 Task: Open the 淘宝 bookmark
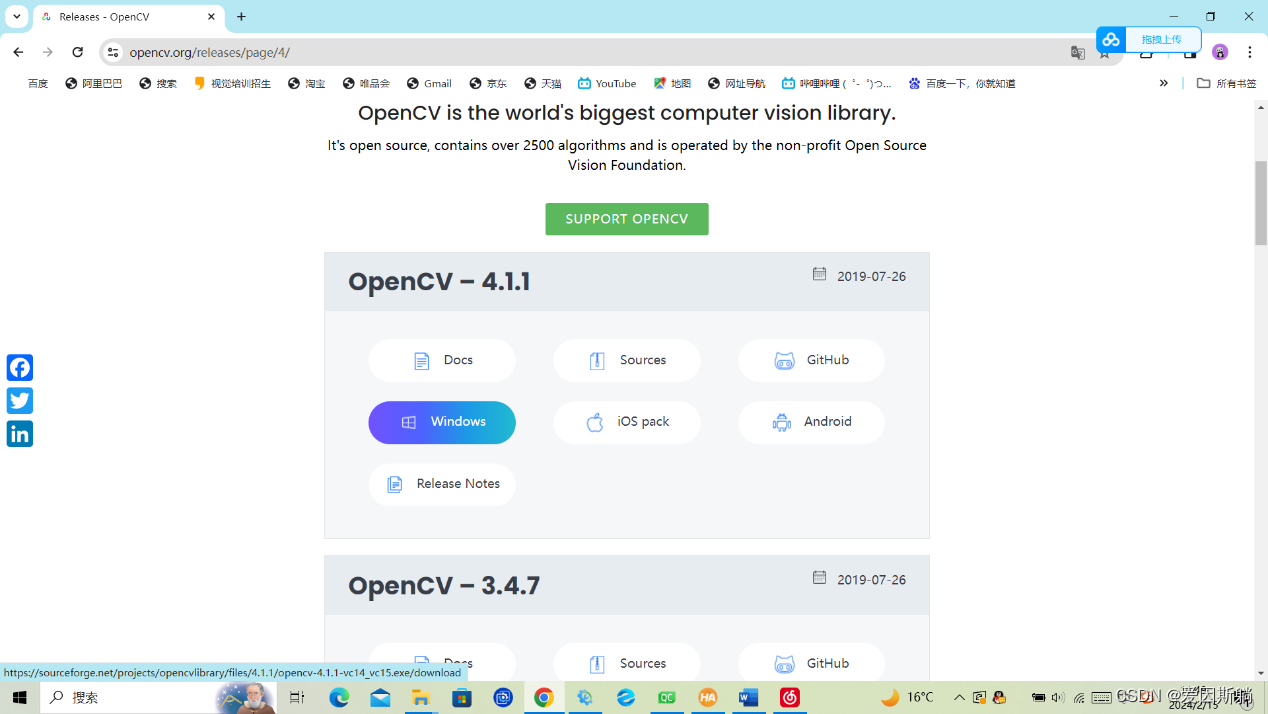tap(307, 83)
